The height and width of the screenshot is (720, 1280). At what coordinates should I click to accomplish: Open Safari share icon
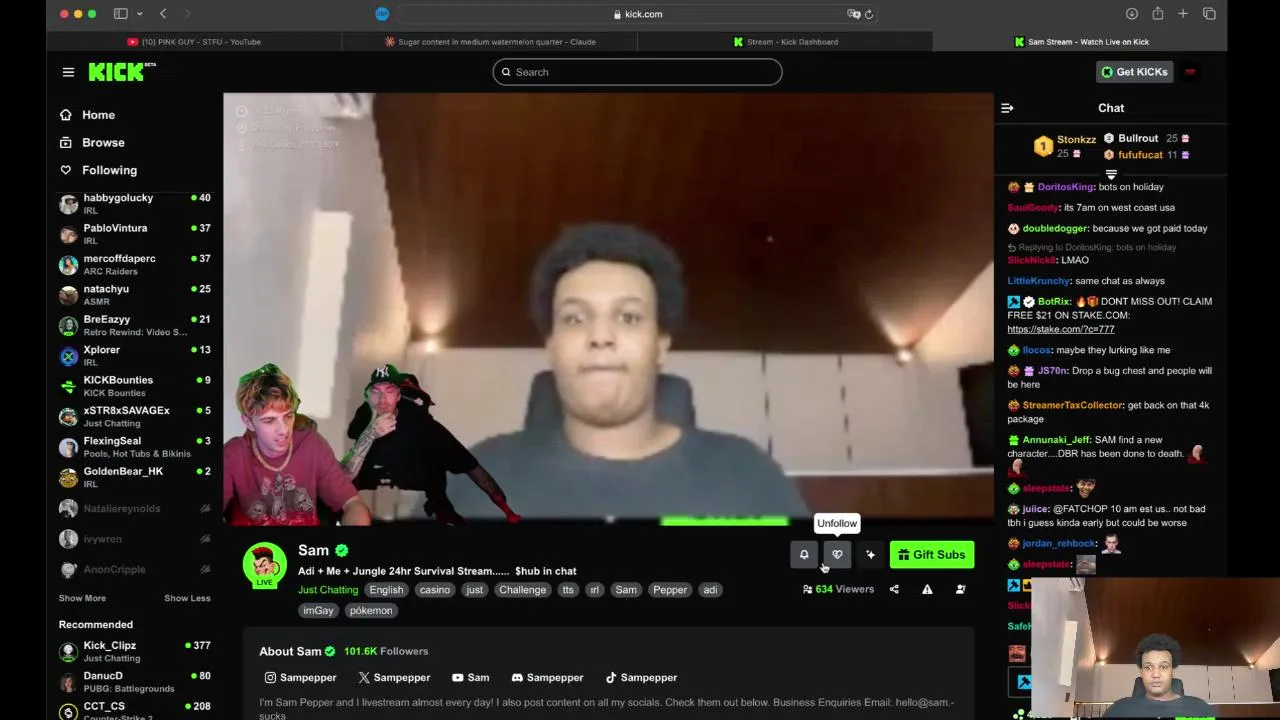click(x=1157, y=14)
